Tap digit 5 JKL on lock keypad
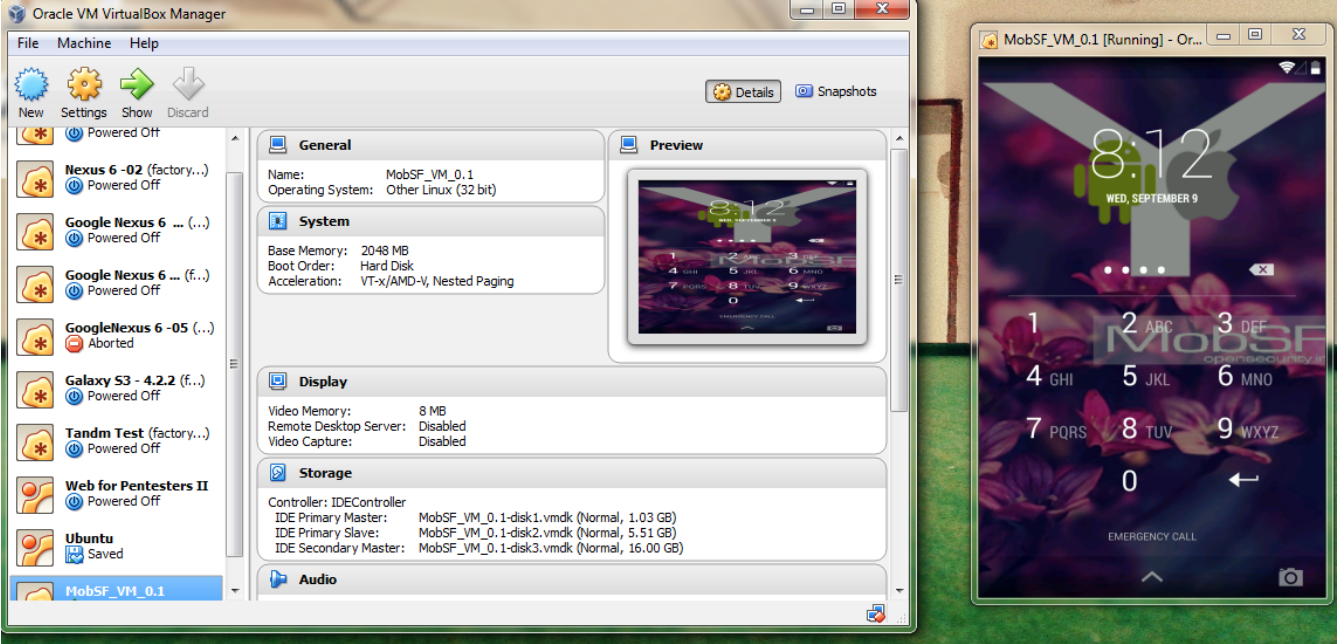This screenshot has width=1340, height=644. tap(1146, 376)
